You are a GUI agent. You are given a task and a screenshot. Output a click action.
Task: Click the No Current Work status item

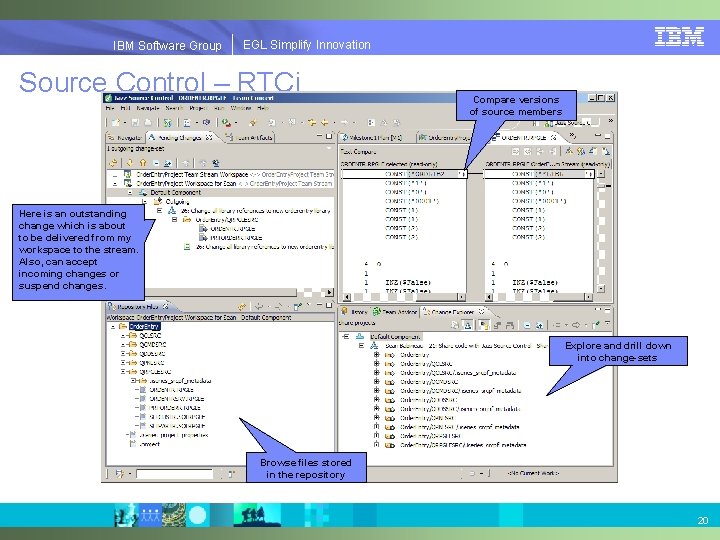pos(533,473)
